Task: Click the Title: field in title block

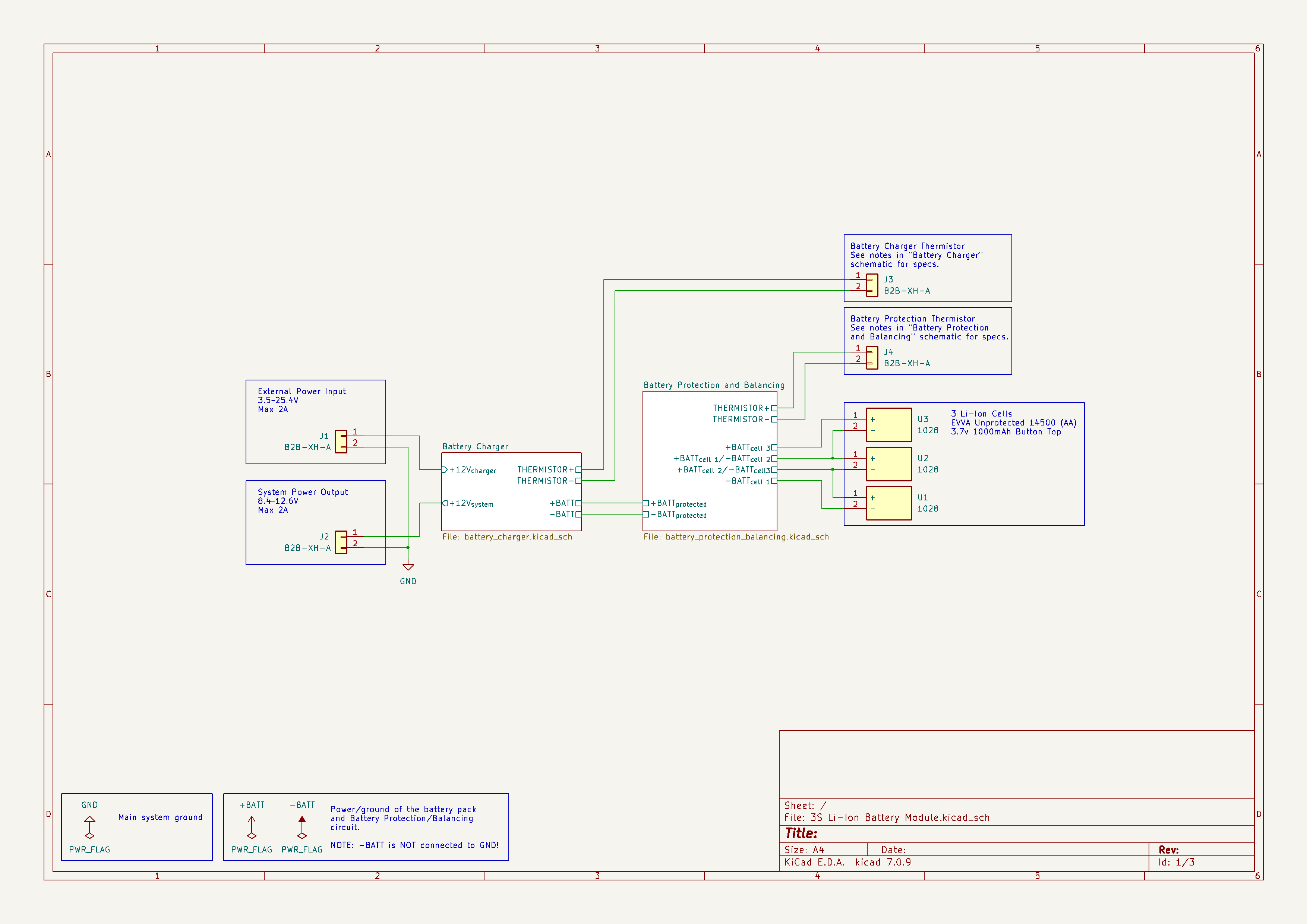Action: click(x=801, y=833)
